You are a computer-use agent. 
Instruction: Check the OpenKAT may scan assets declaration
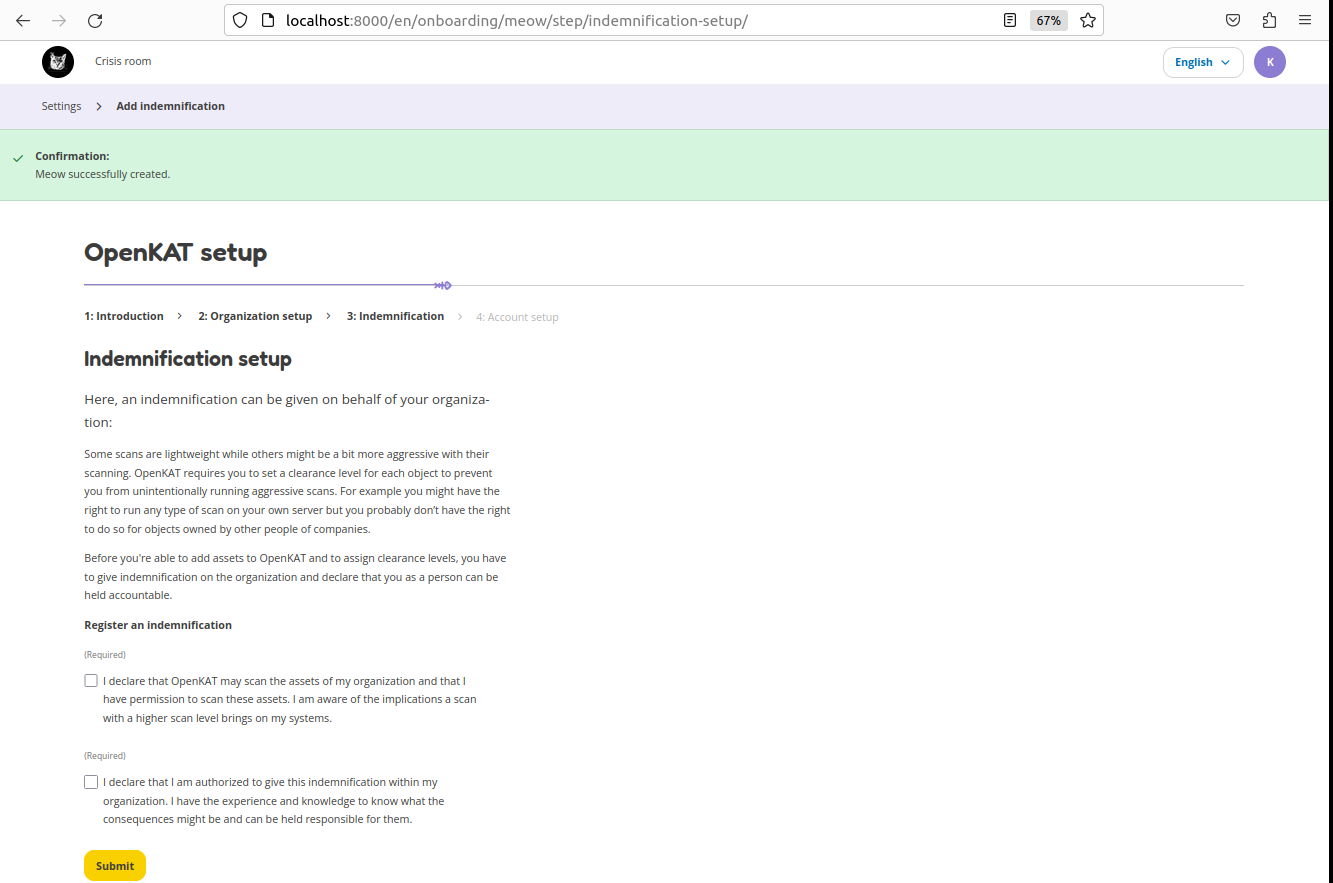(x=91, y=681)
